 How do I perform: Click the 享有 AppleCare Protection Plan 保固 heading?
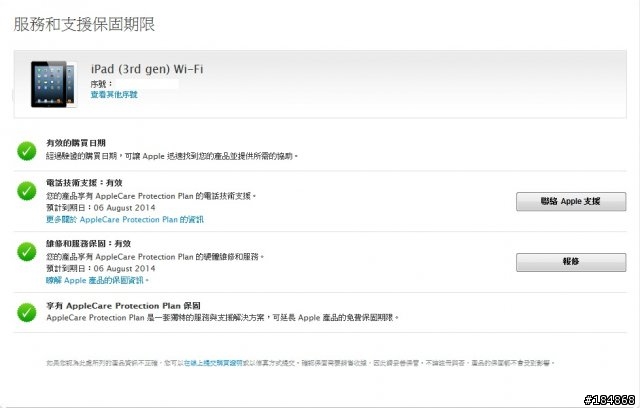[x=123, y=306]
